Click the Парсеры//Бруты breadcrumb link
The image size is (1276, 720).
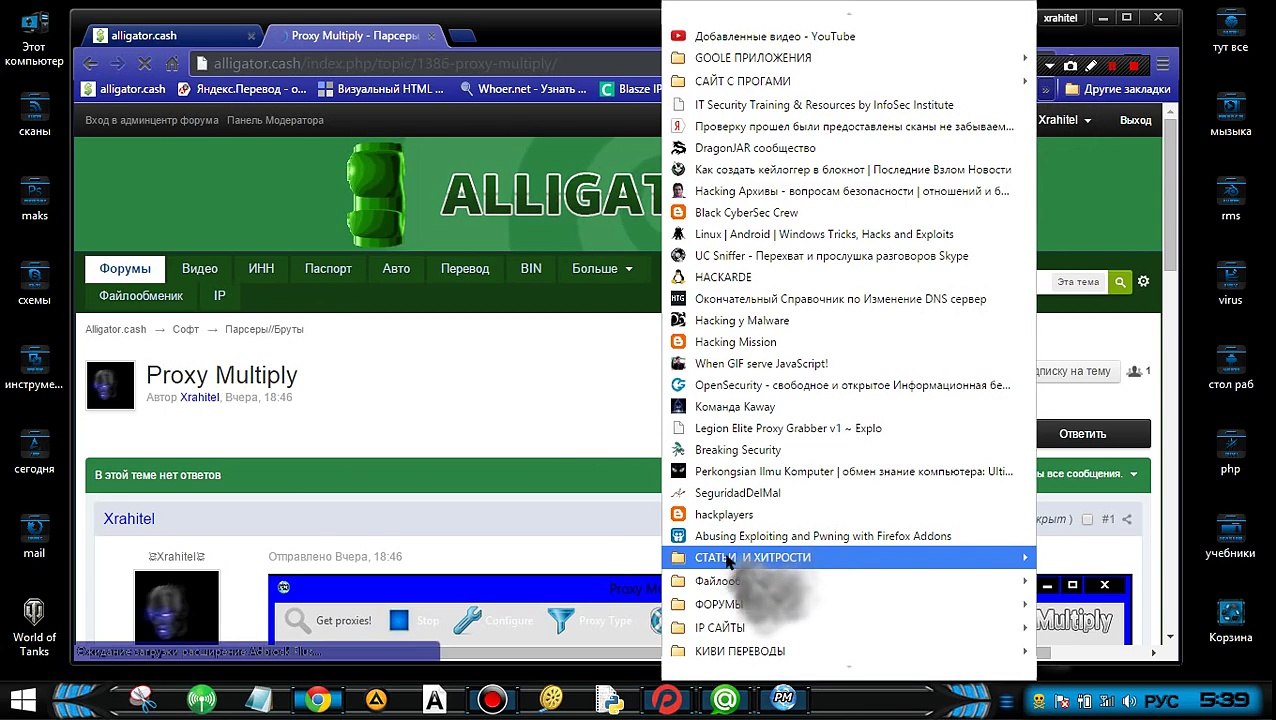pos(264,329)
